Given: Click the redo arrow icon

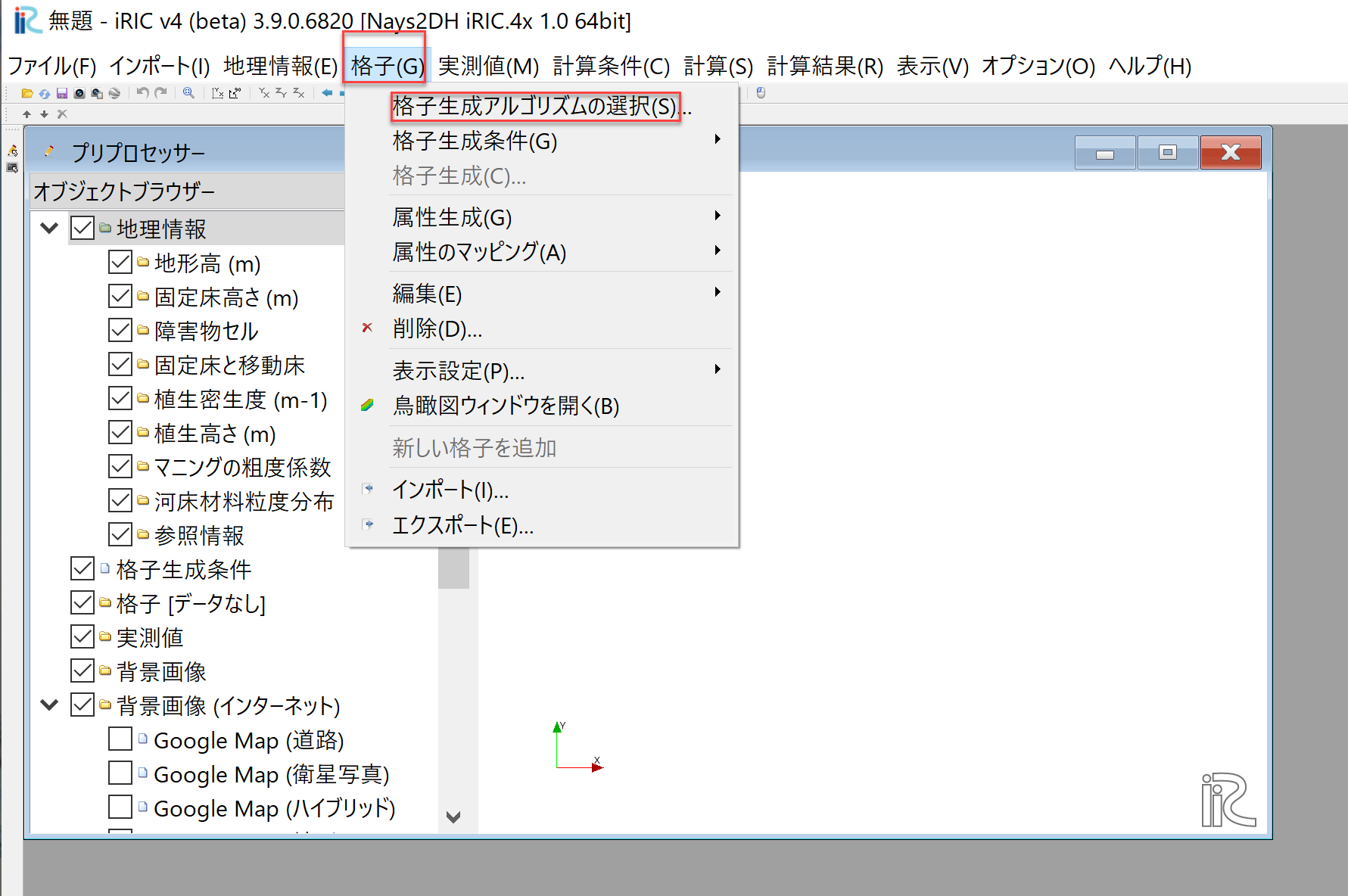Looking at the screenshot, I should coord(160,93).
